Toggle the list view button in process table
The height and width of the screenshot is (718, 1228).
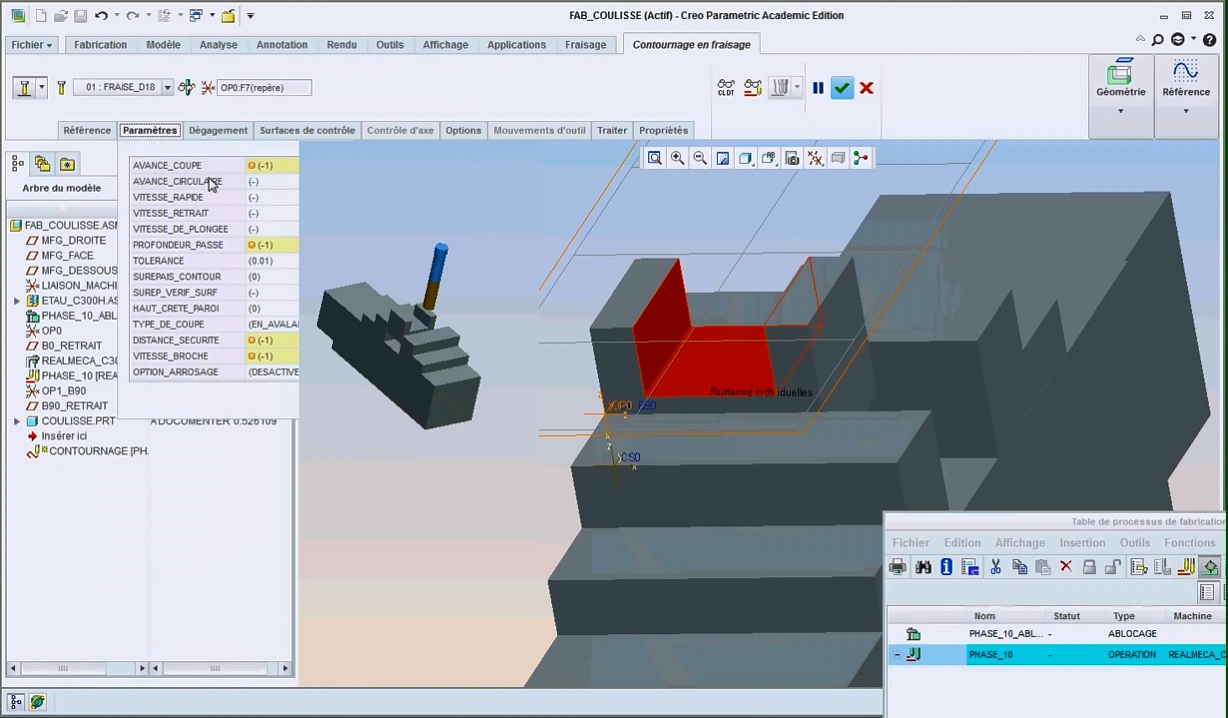1207,592
